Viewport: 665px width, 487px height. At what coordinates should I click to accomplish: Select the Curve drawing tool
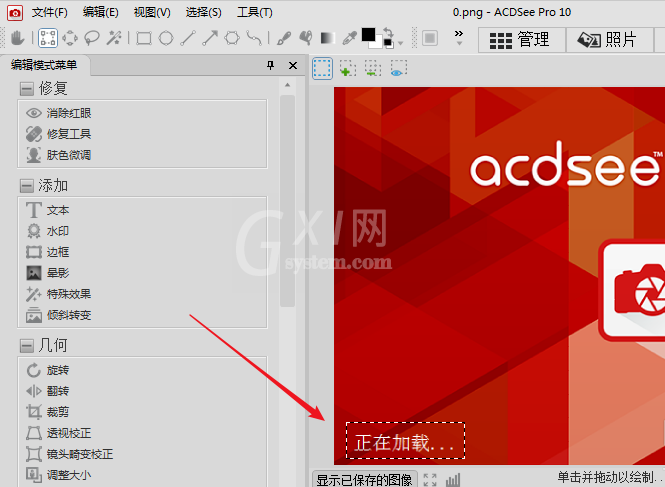[254, 38]
